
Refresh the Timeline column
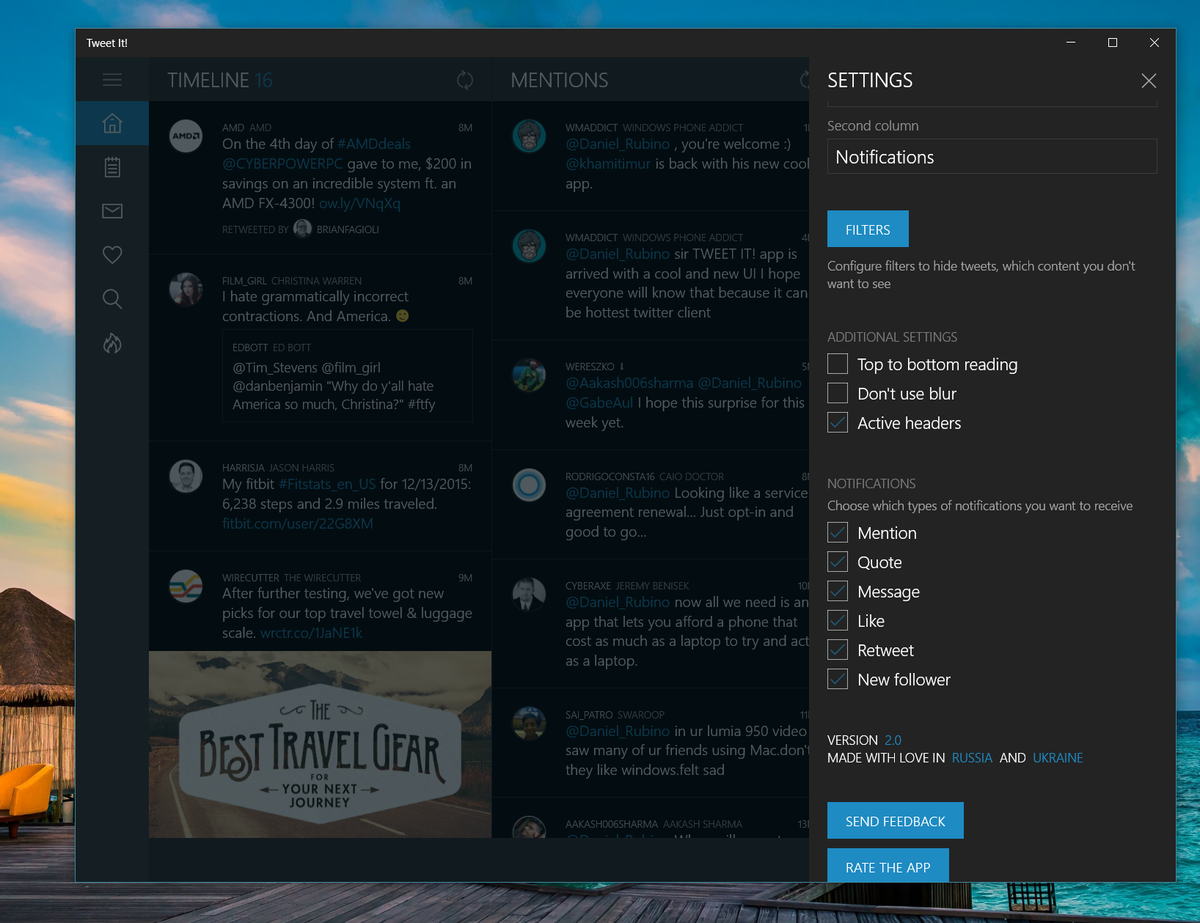[465, 80]
